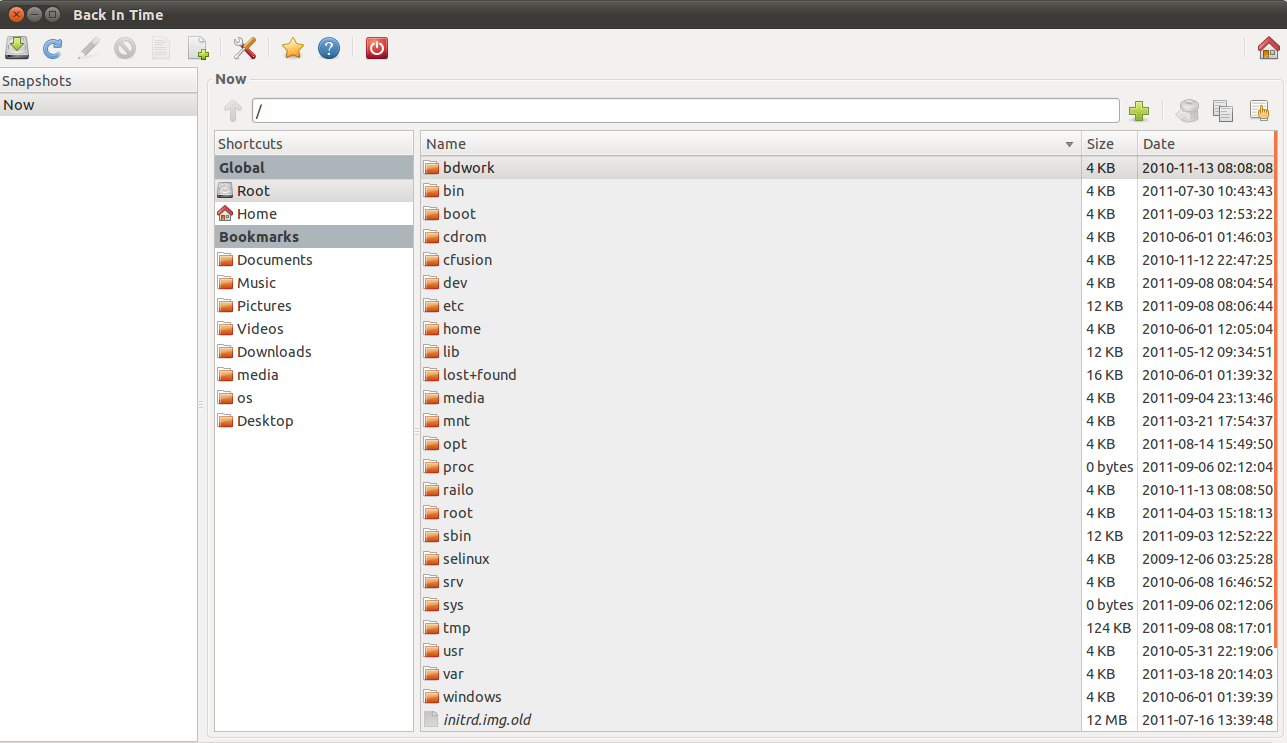The width and height of the screenshot is (1287, 743).
Task: Exit using the red power button
Action: (x=377, y=48)
